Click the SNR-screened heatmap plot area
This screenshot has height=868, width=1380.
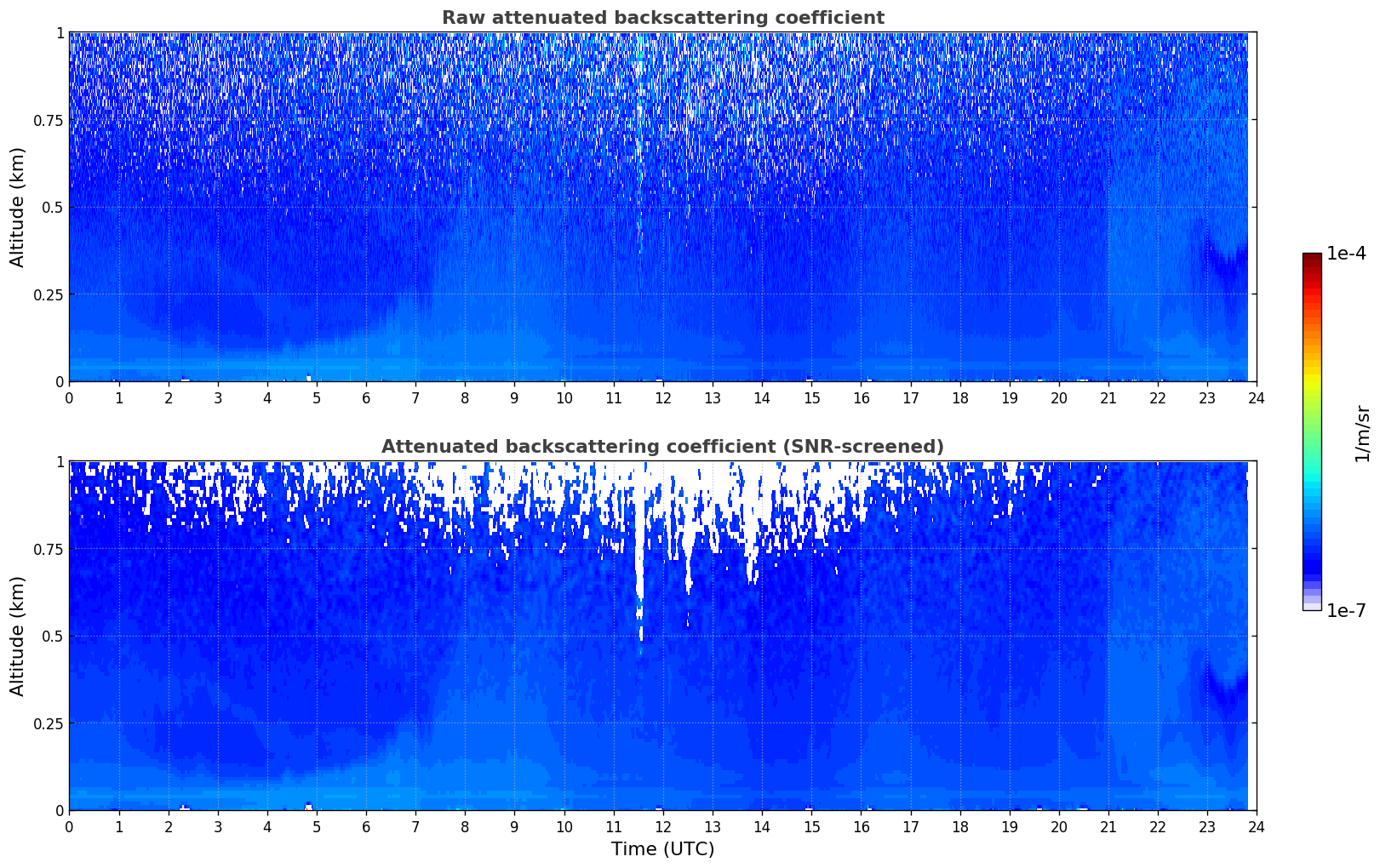coord(662,636)
